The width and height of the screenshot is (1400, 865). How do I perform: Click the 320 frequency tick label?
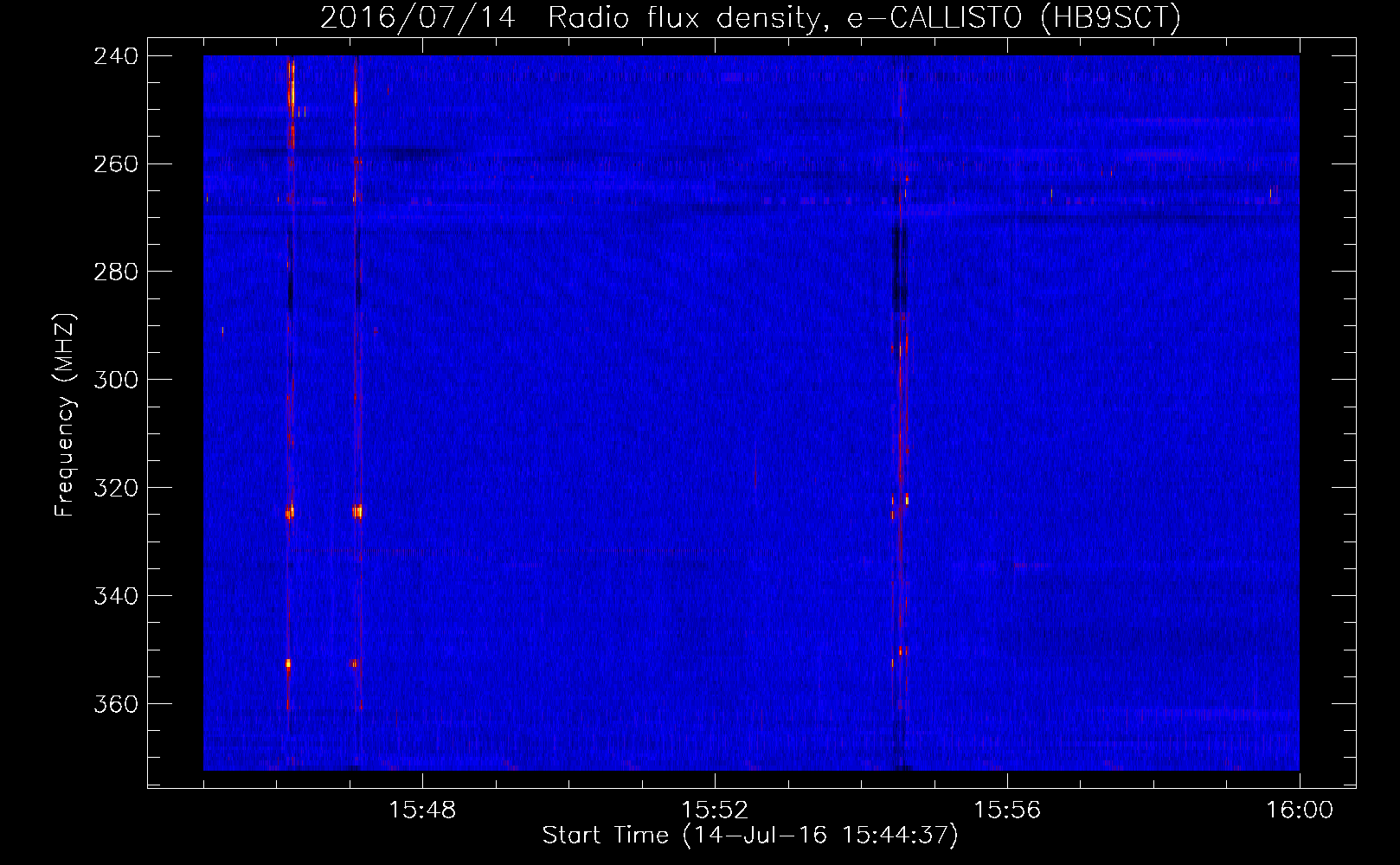pyautogui.click(x=115, y=489)
